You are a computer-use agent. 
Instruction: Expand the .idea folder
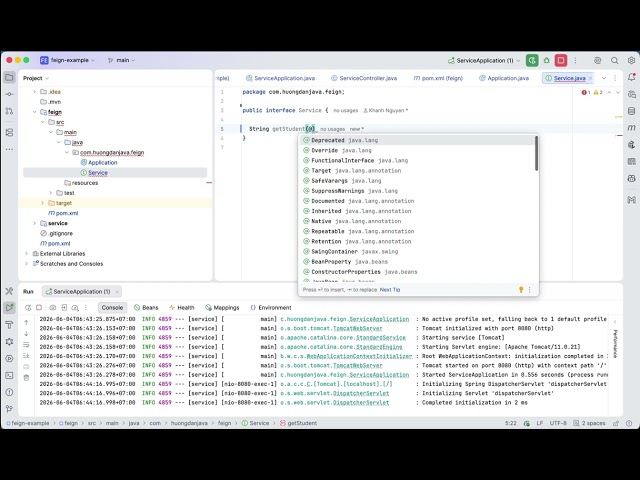click(x=34, y=92)
